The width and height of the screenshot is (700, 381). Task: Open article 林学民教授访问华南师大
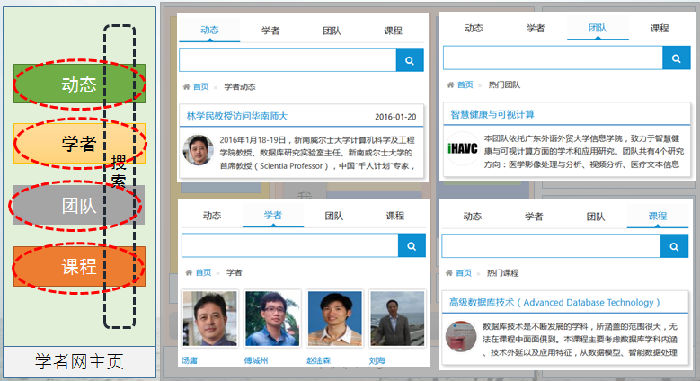click(237, 116)
